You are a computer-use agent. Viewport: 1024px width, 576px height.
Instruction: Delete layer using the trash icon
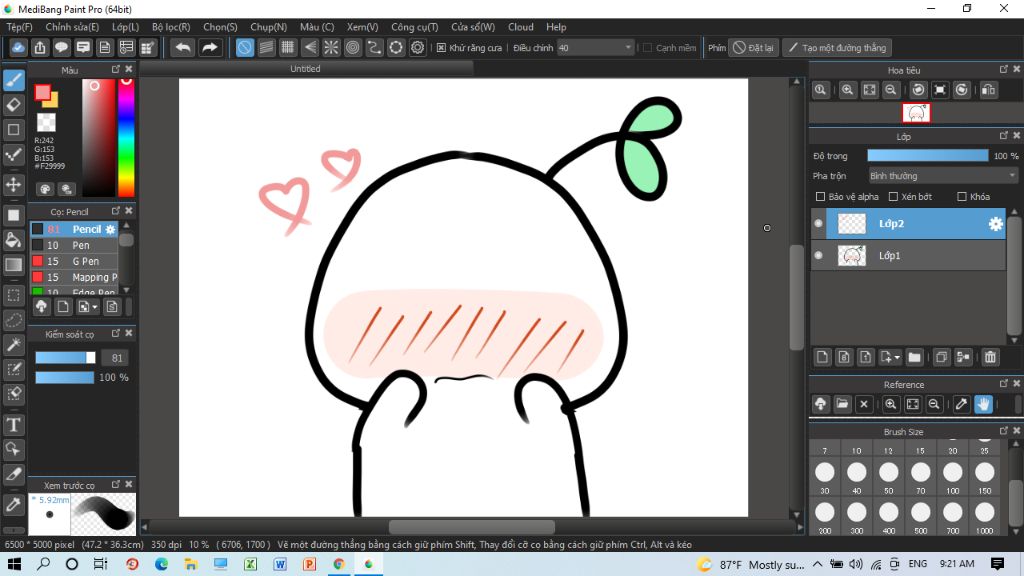(990, 357)
